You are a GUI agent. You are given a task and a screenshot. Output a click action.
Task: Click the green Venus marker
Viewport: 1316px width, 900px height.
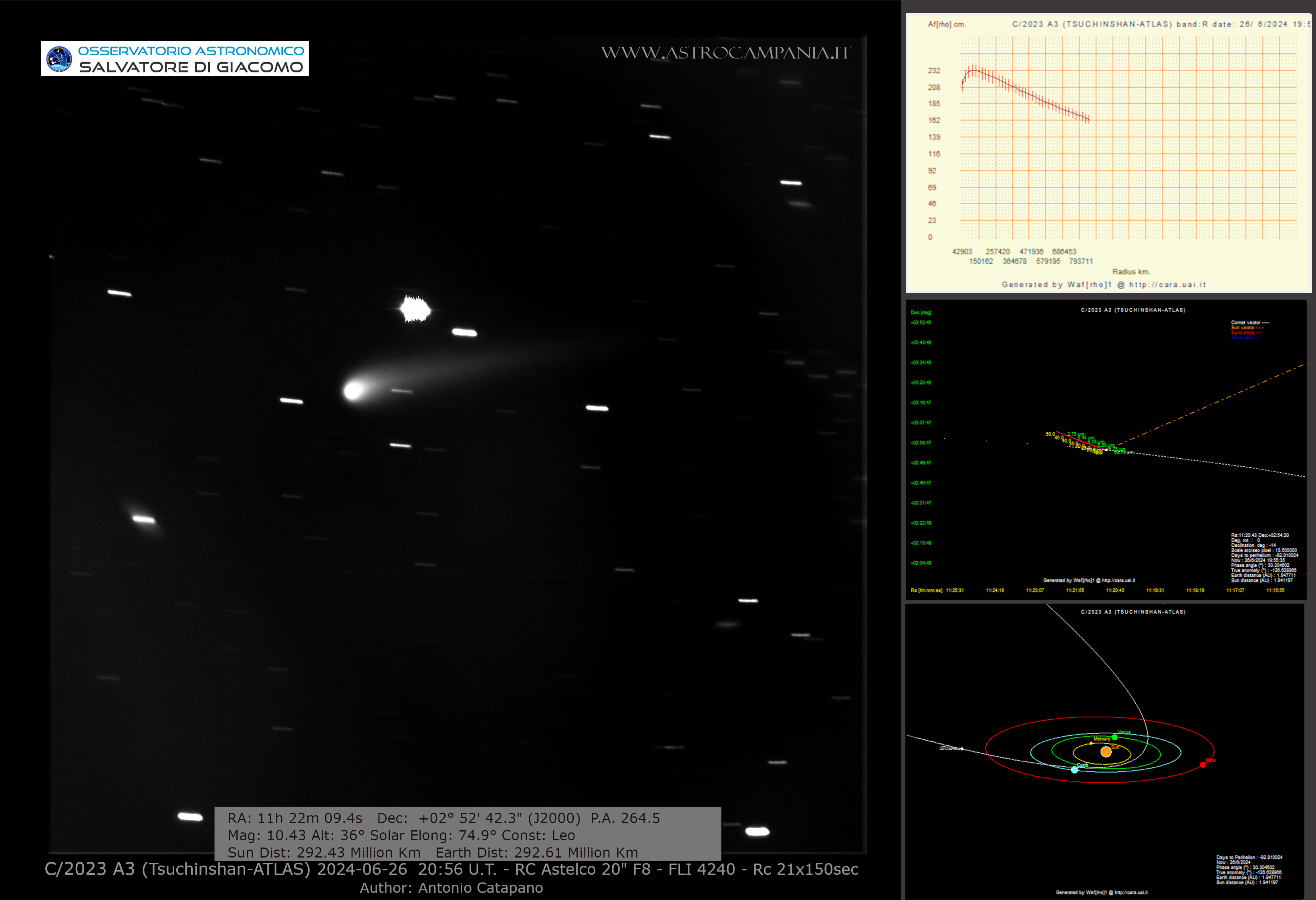click(1114, 737)
